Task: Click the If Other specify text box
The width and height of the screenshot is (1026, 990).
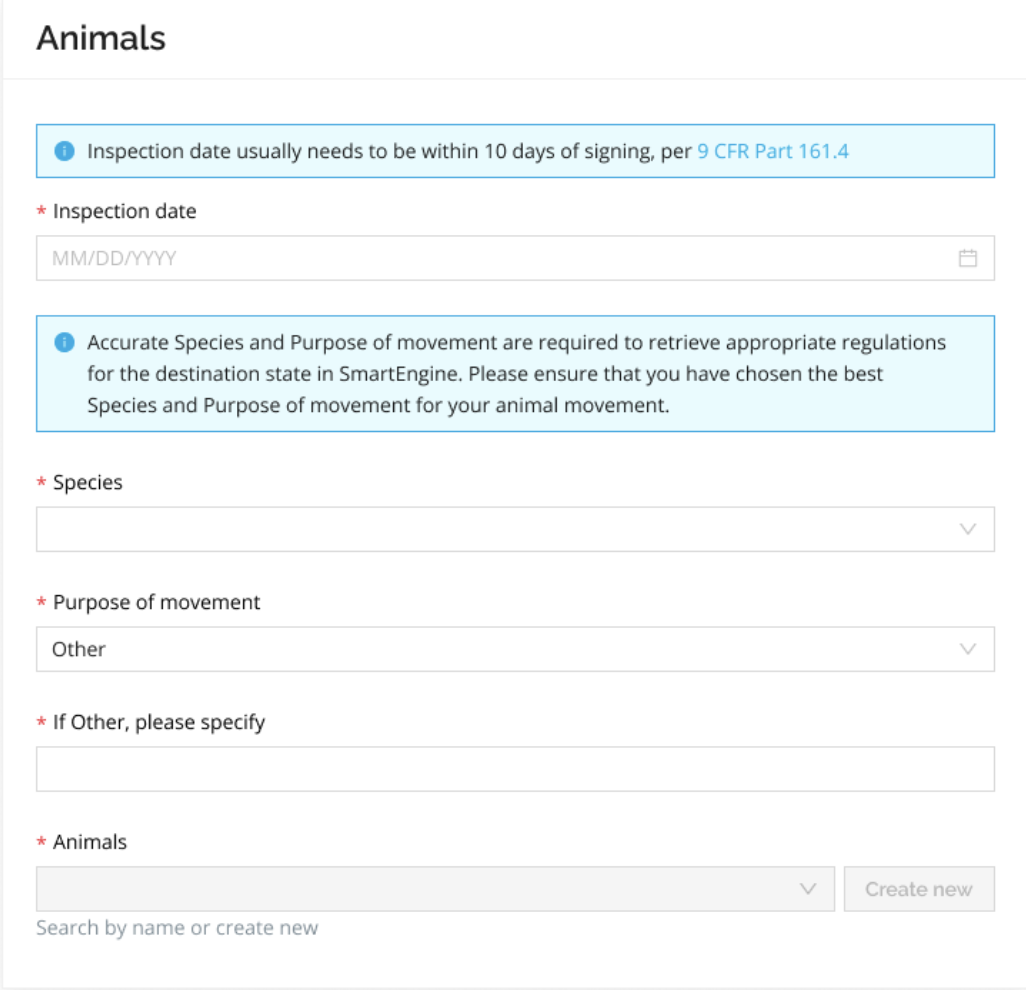Action: coord(515,769)
